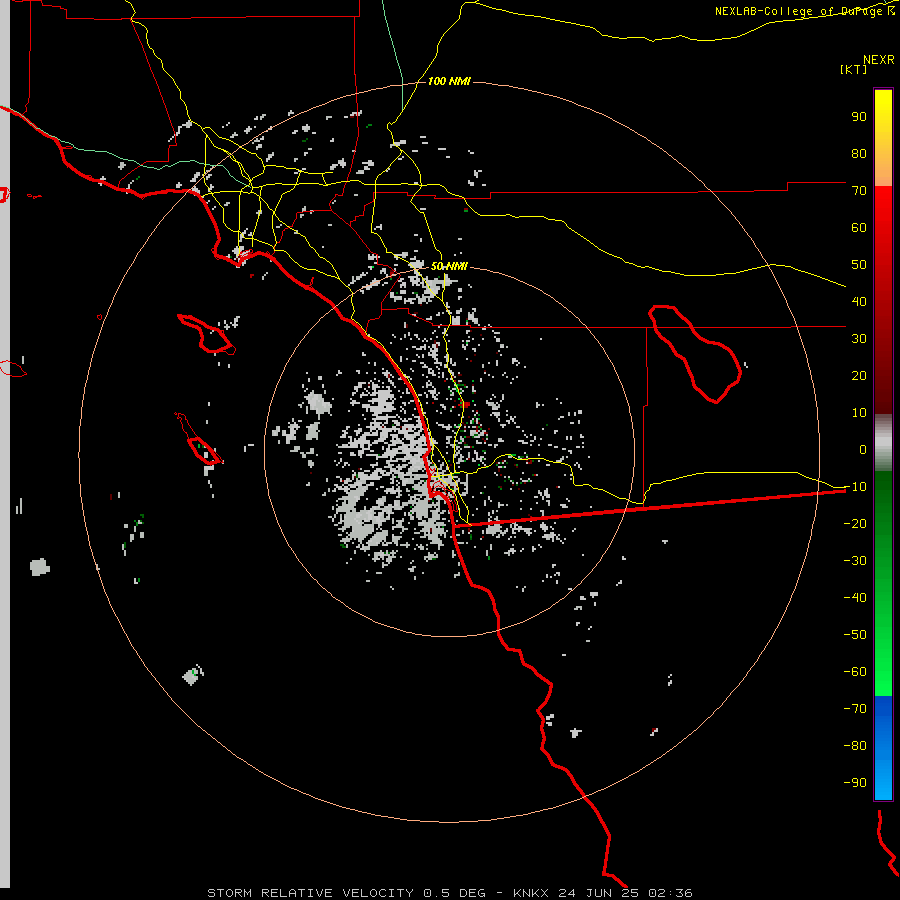Viewport: 900px width, 900px height.
Task: Click the Salton Sea outline on the map
Action: (695, 354)
